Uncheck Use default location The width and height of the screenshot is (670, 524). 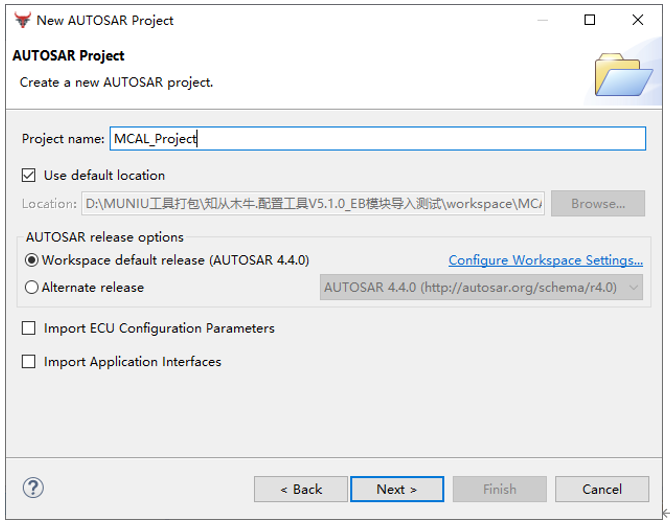coord(29,175)
